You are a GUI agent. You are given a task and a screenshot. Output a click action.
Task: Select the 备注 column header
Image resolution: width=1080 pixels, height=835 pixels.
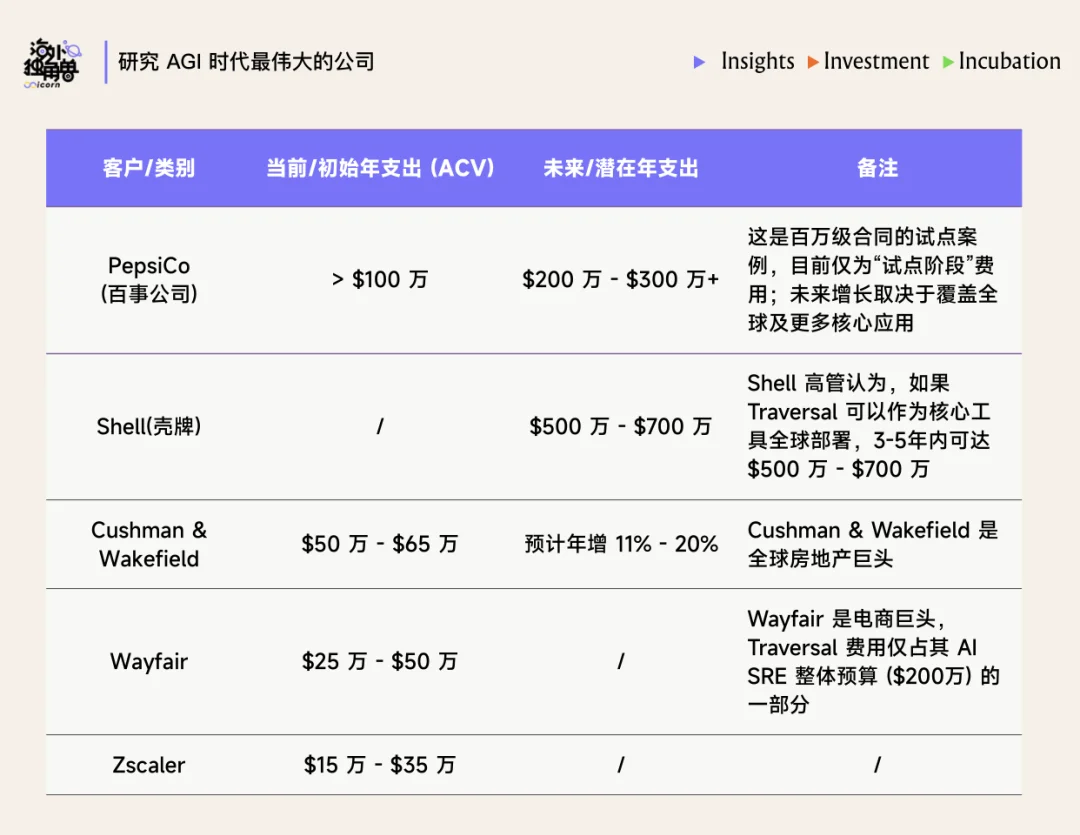(x=877, y=168)
